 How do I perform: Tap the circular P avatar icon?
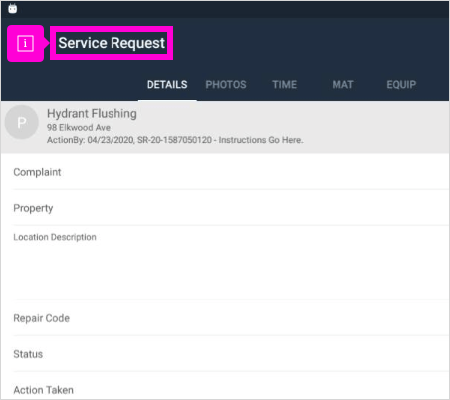click(x=22, y=122)
